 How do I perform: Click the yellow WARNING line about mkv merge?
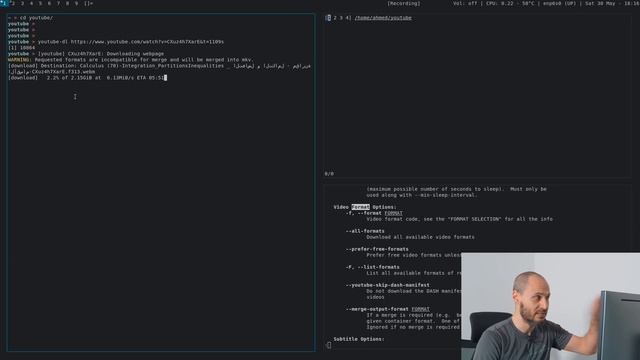click(x=131, y=60)
